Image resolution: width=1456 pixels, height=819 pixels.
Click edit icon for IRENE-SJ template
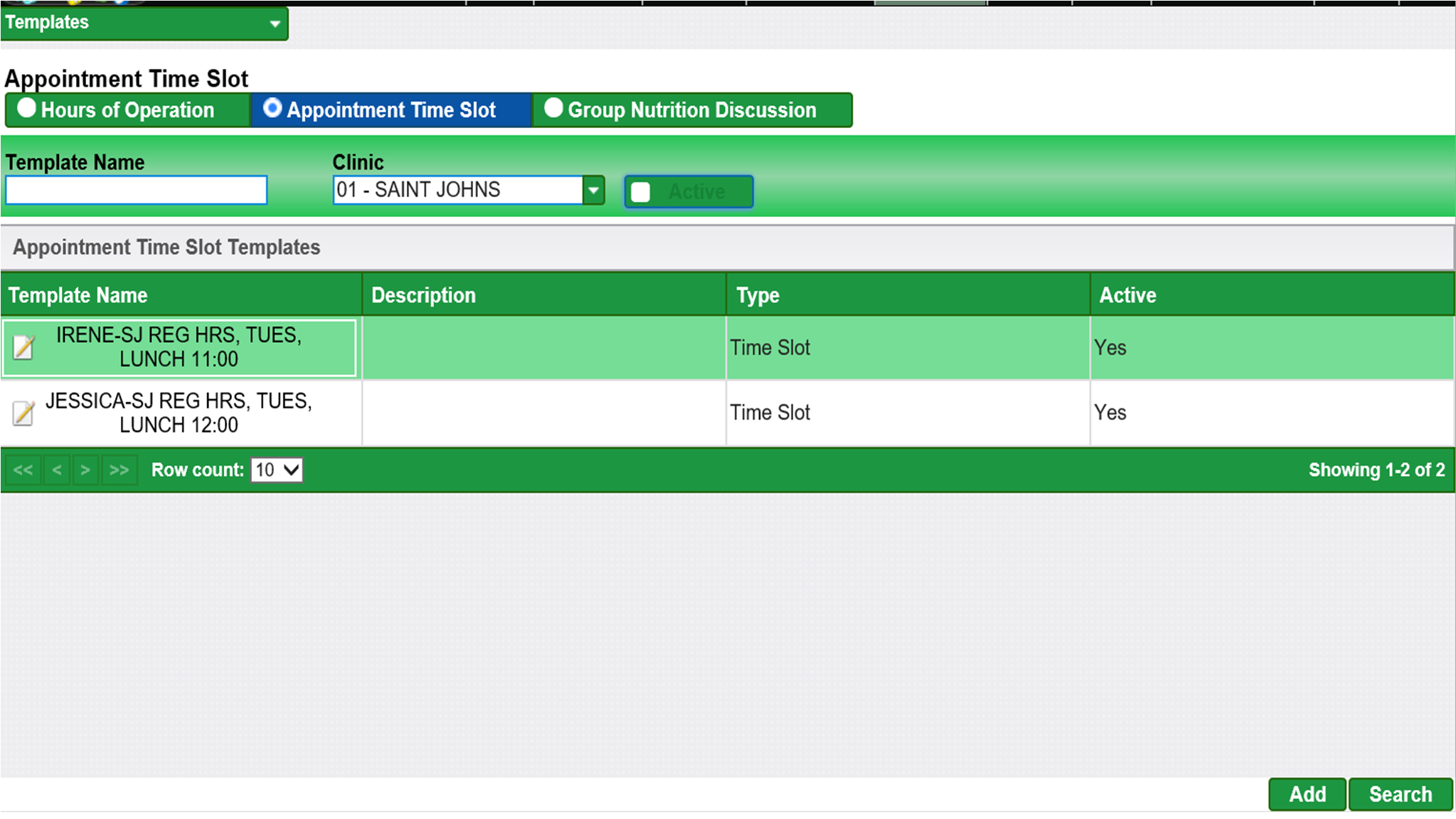point(23,347)
